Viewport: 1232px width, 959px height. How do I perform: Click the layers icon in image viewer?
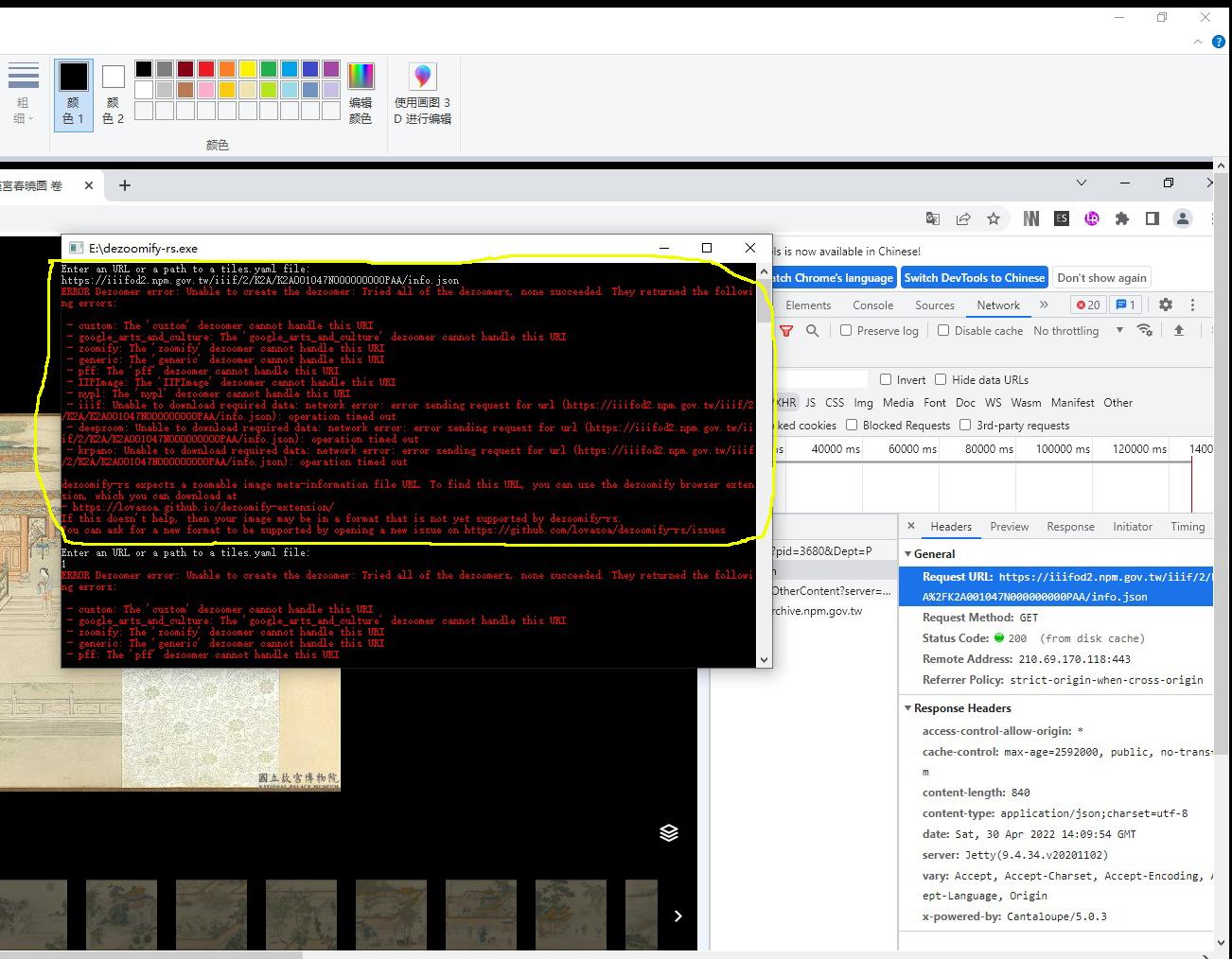click(669, 832)
